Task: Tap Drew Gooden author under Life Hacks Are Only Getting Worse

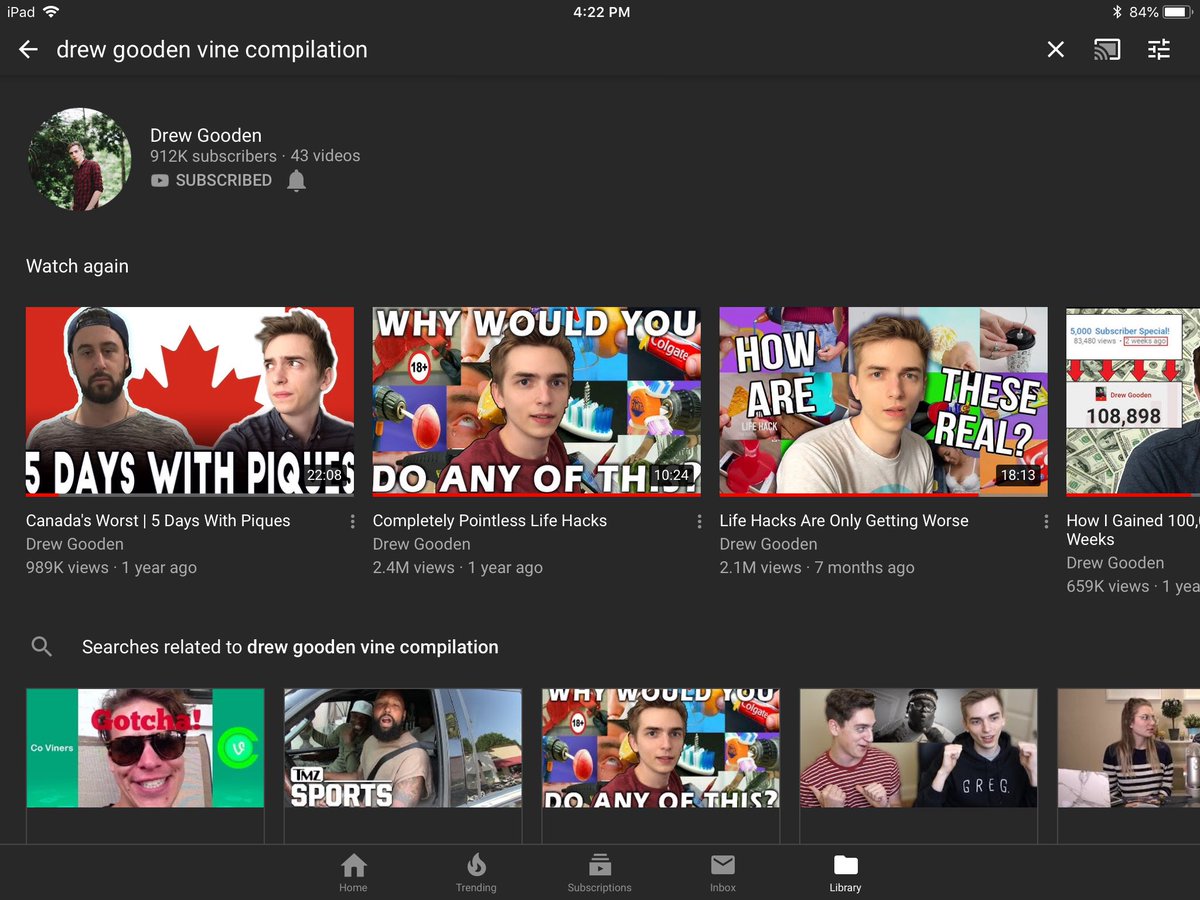Action: (x=769, y=544)
